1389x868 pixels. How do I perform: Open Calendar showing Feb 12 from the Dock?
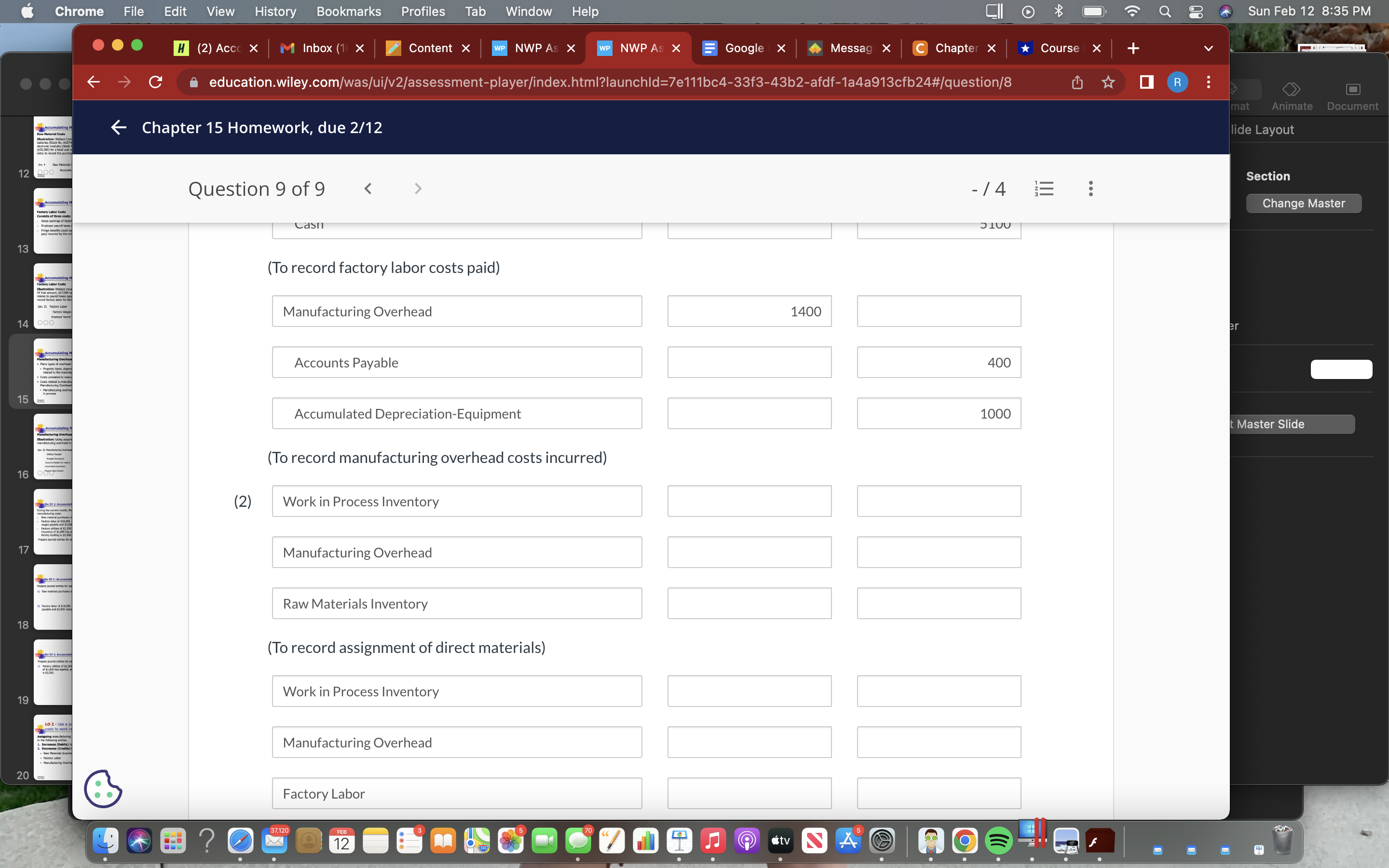(341, 841)
